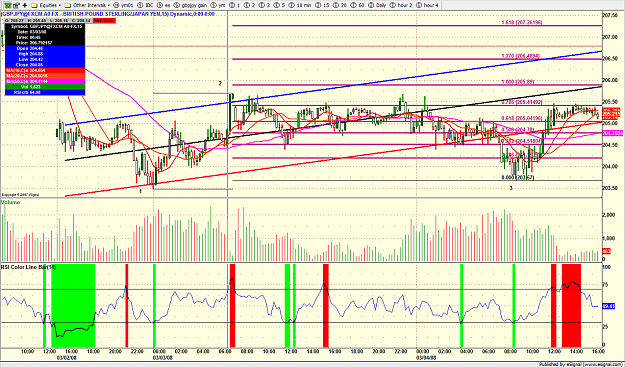Select the 0.618 Fibonacci level label
This screenshot has width=625, height=368.
coord(521,118)
